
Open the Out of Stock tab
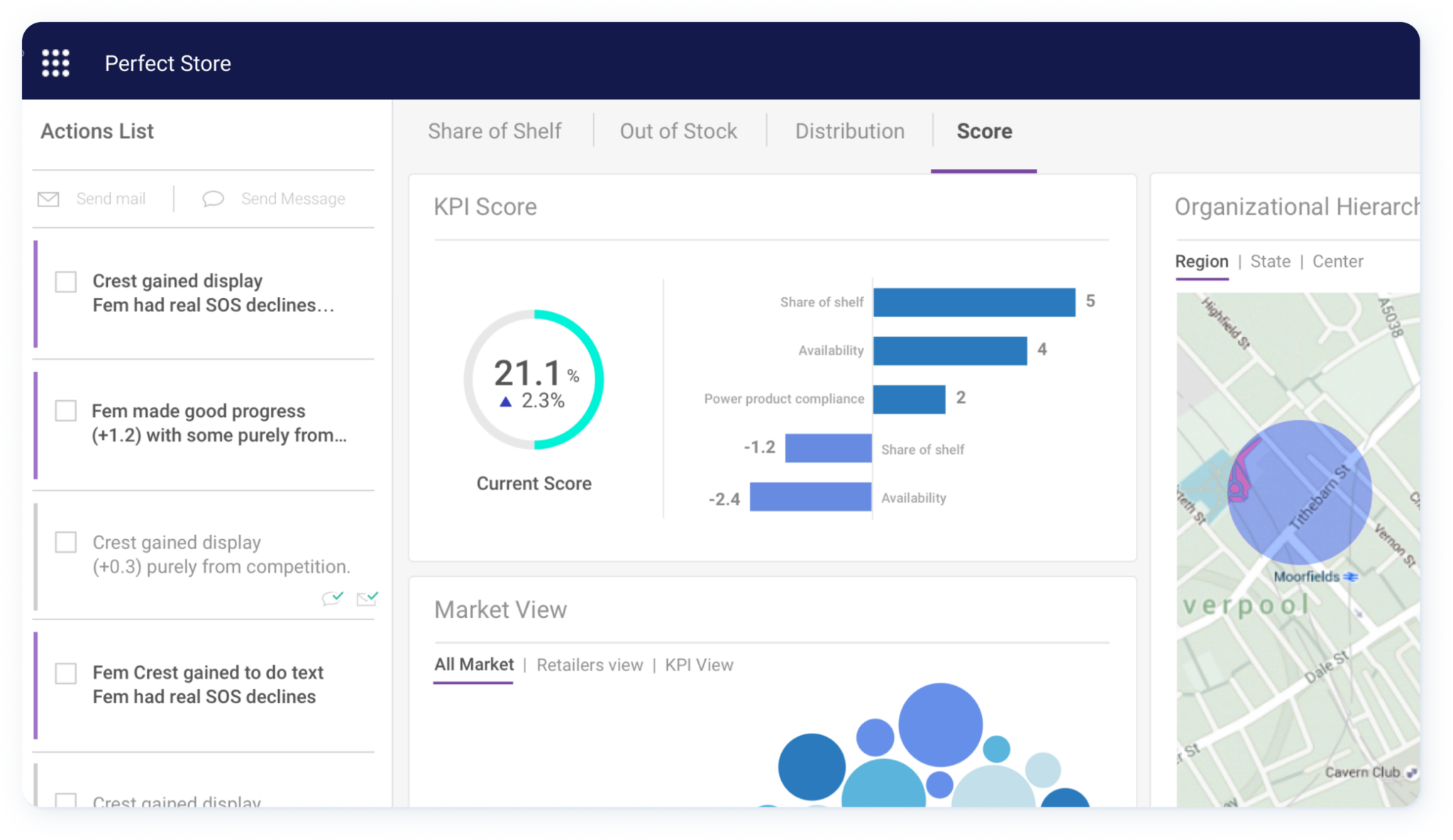pos(678,131)
